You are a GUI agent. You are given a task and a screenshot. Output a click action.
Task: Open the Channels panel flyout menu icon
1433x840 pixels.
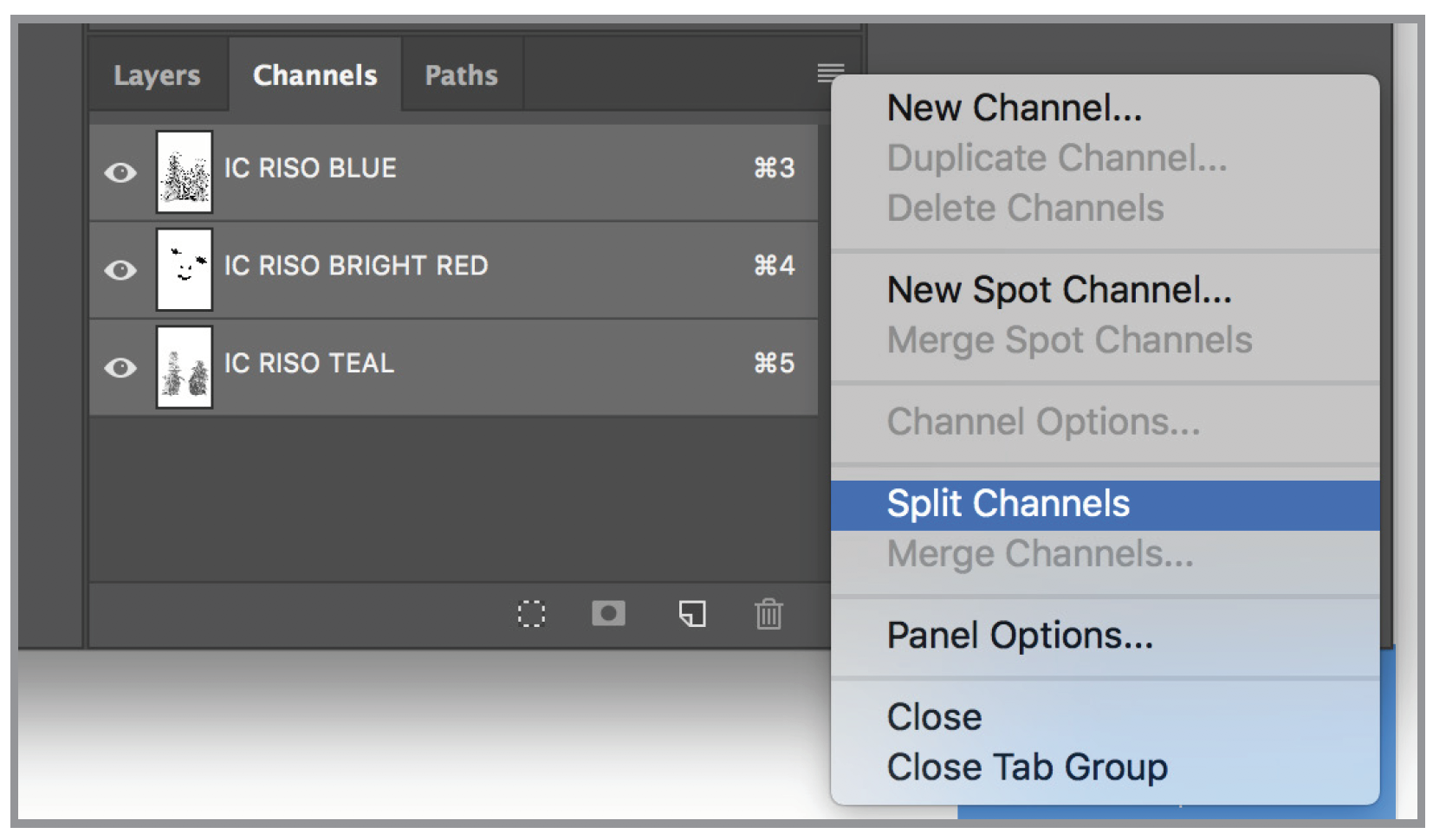point(830,74)
